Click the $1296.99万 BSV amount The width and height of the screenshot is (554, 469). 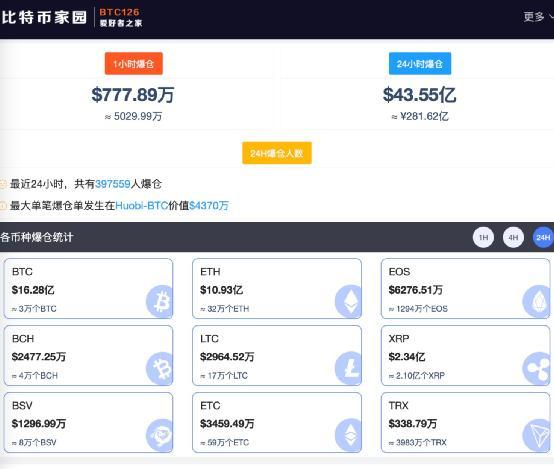pyautogui.click(x=39, y=424)
